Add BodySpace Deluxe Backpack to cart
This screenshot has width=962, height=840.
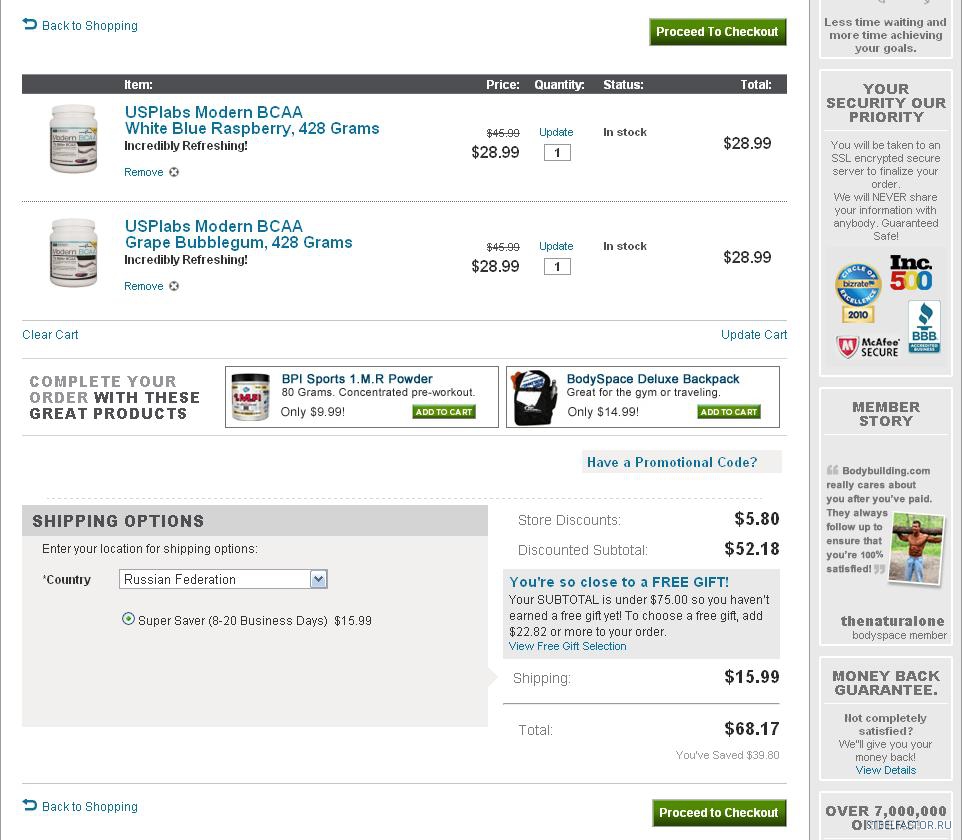click(728, 412)
